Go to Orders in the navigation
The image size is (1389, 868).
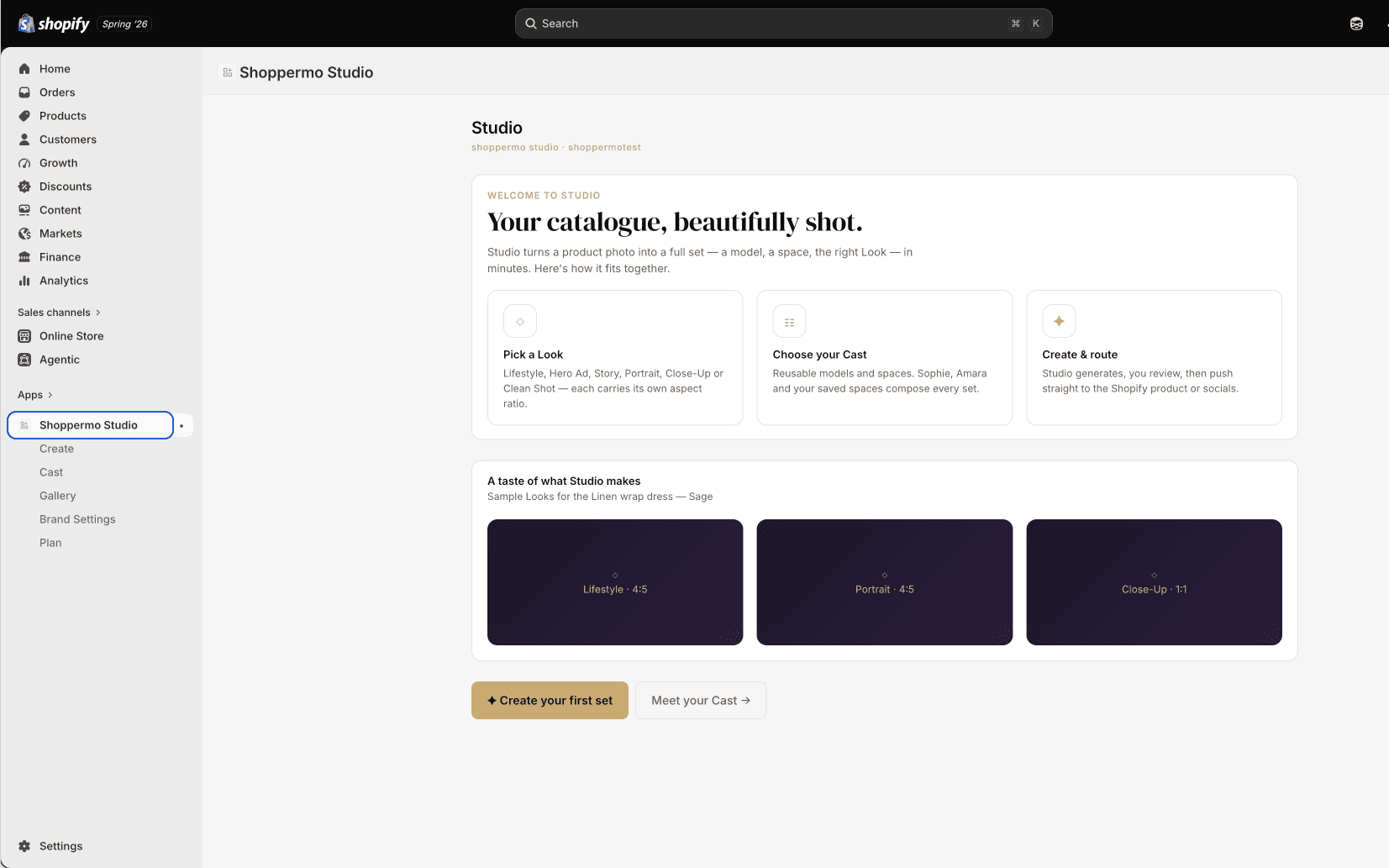coord(57,92)
